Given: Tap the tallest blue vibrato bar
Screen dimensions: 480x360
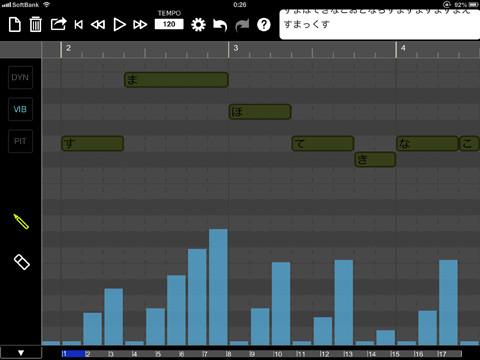Looking at the screenshot, I should (218, 287).
